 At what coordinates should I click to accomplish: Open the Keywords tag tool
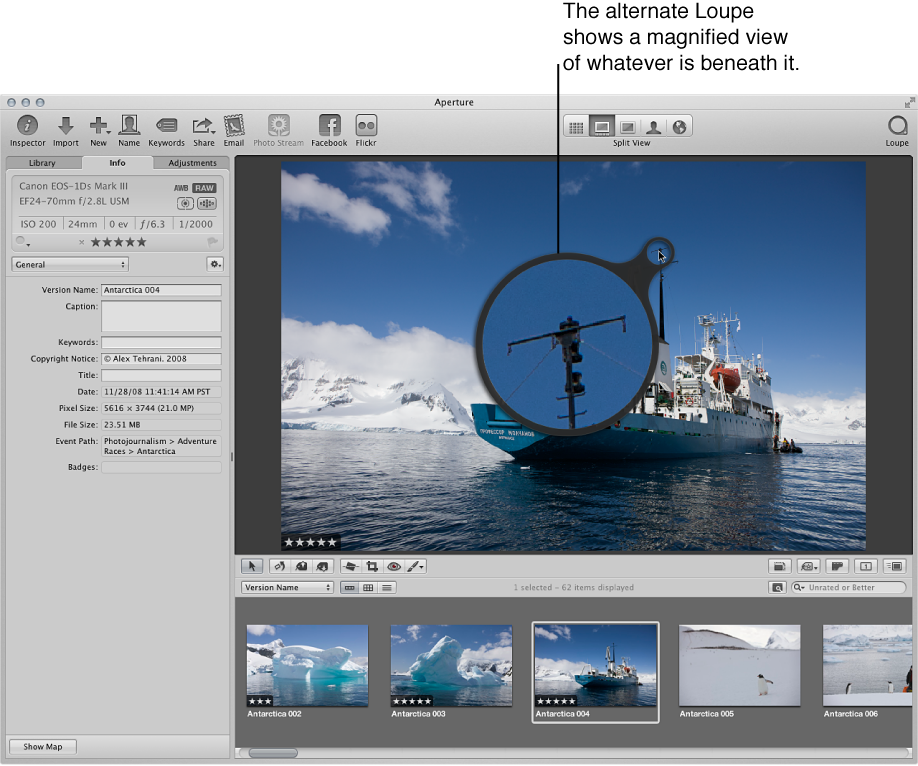(166, 126)
